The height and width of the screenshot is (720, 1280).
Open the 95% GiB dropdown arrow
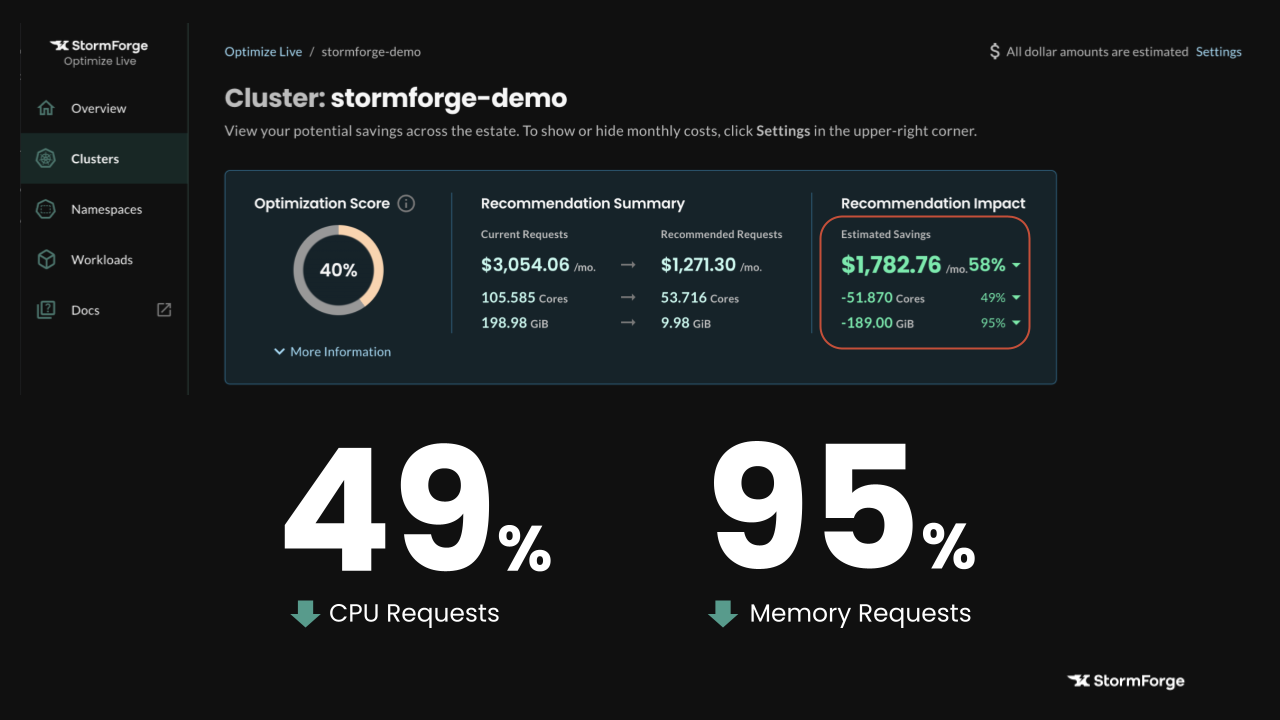pyautogui.click(x=1016, y=323)
